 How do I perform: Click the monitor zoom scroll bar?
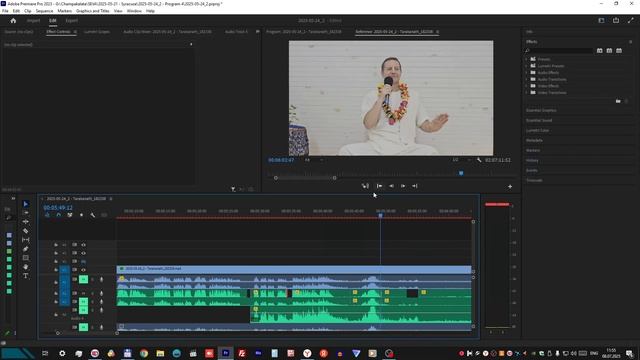pos(305,178)
